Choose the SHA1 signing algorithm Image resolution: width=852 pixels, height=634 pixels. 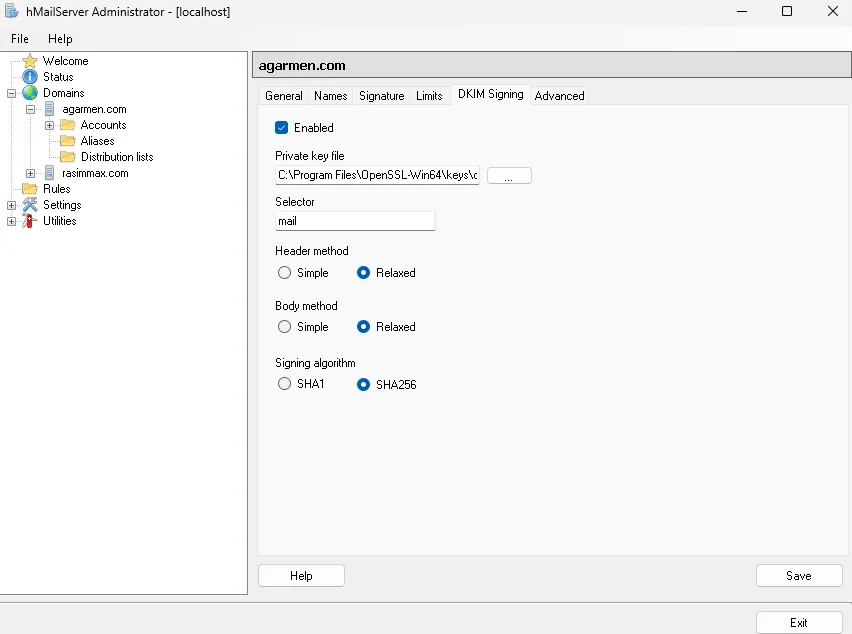(x=284, y=383)
